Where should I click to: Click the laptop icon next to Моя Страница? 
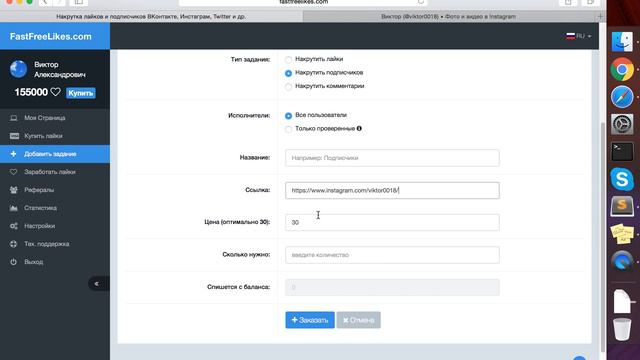click(x=13, y=118)
